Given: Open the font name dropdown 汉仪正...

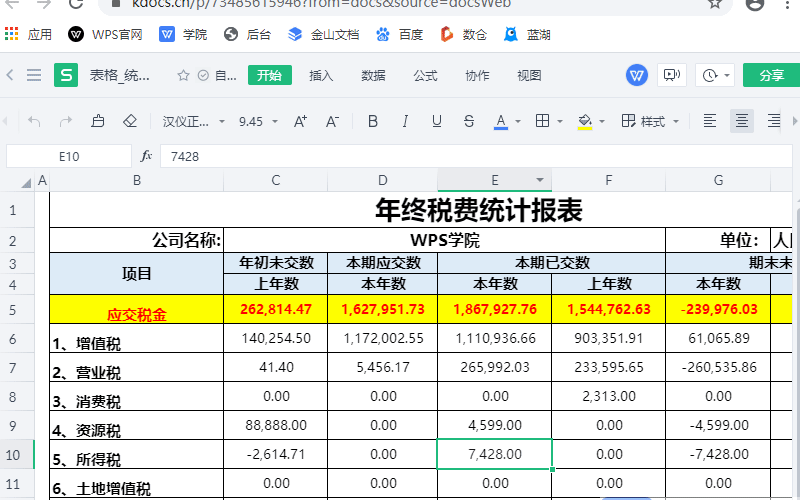Looking at the screenshot, I should (193, 121).
